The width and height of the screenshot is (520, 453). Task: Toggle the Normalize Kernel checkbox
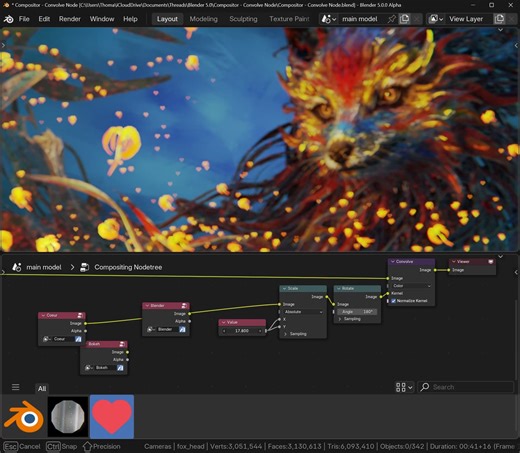pyautogui.click(x=393, y=301)
